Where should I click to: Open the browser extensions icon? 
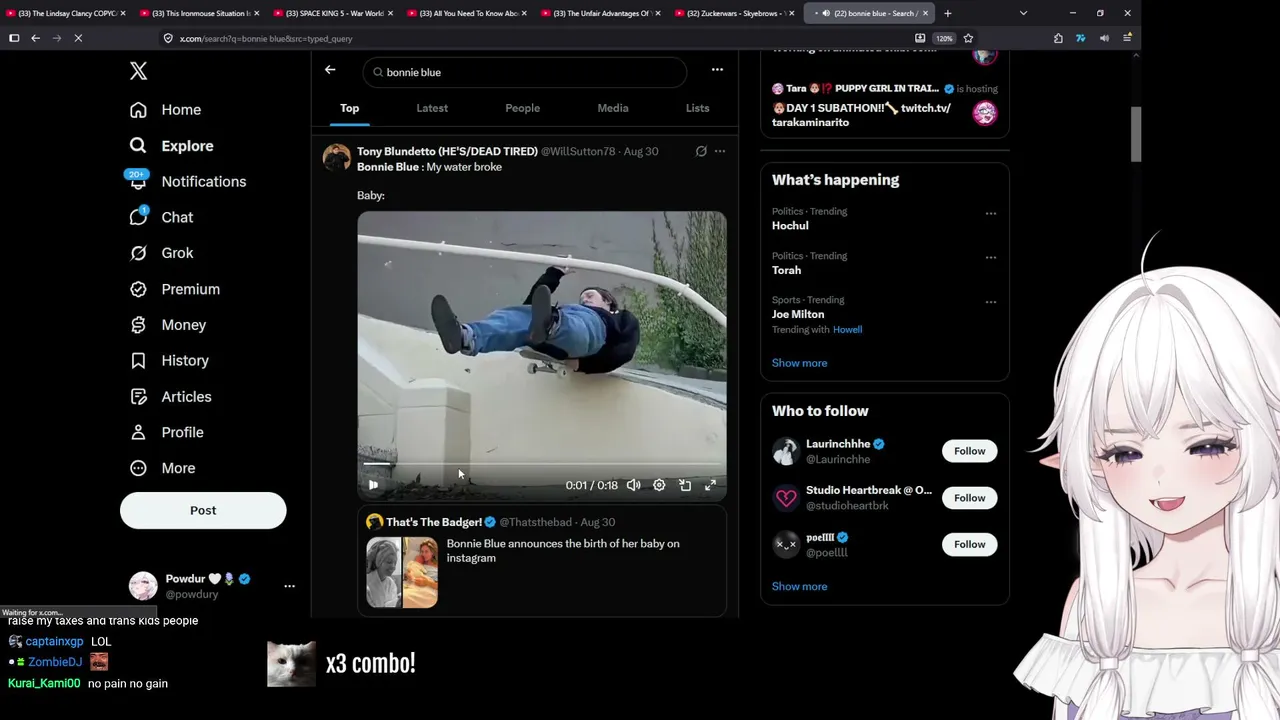[x=1058, y=38]
